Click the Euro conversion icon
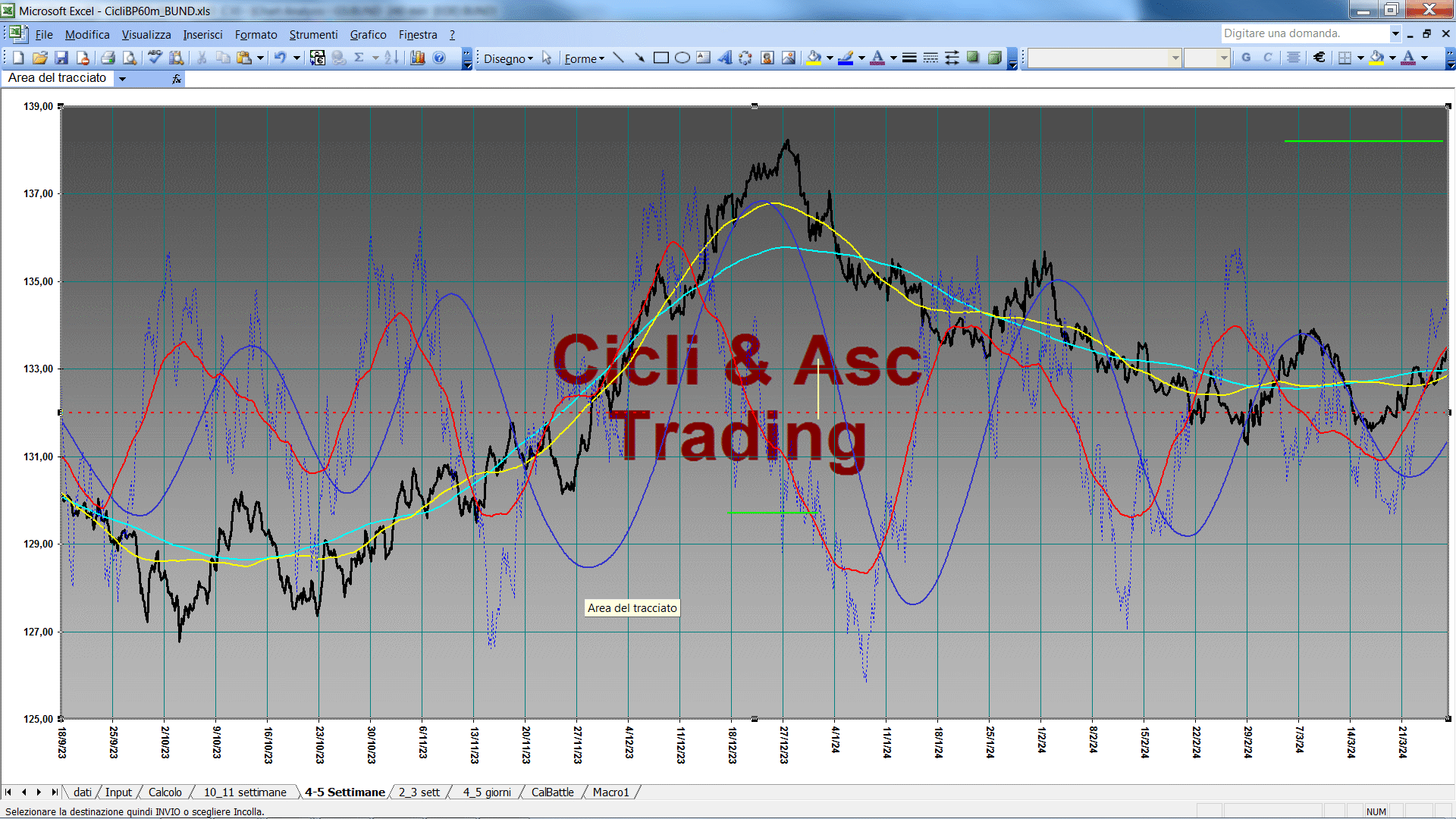The width and height of the screenshot is (1456, 819). (x=318, y=58)
